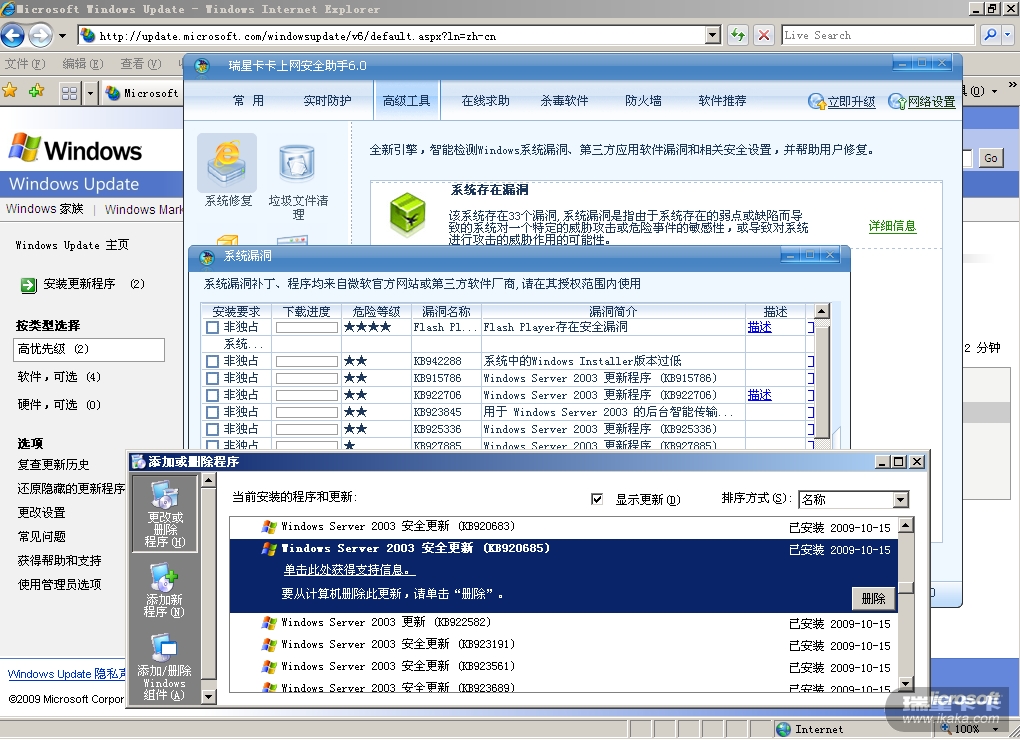Open 还原隐藏的更新程序 link

coord(71,489)
